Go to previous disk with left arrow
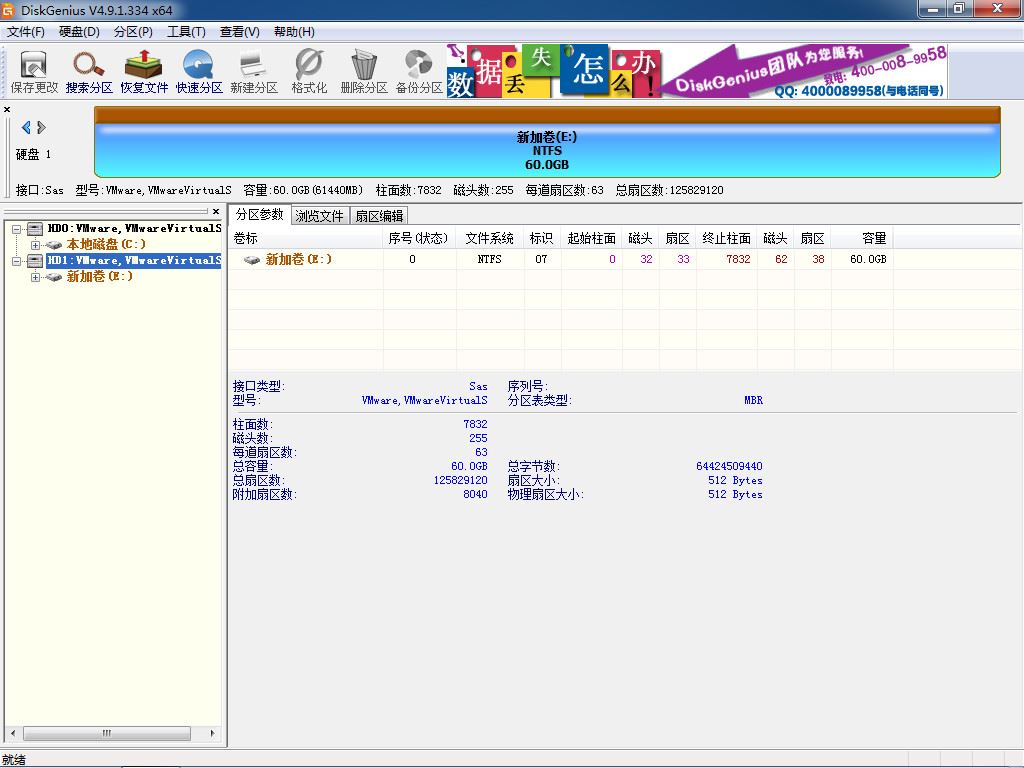 (x=26, y=127)
